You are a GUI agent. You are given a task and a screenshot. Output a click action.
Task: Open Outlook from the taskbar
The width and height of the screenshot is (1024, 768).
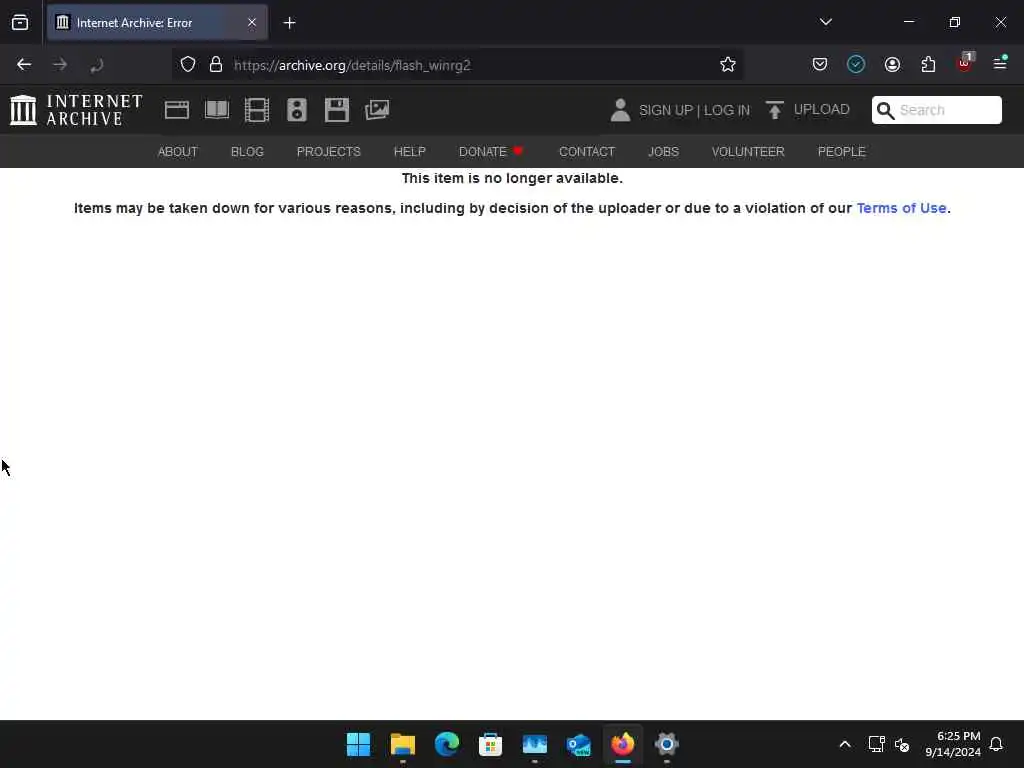(x=579, y=744)
